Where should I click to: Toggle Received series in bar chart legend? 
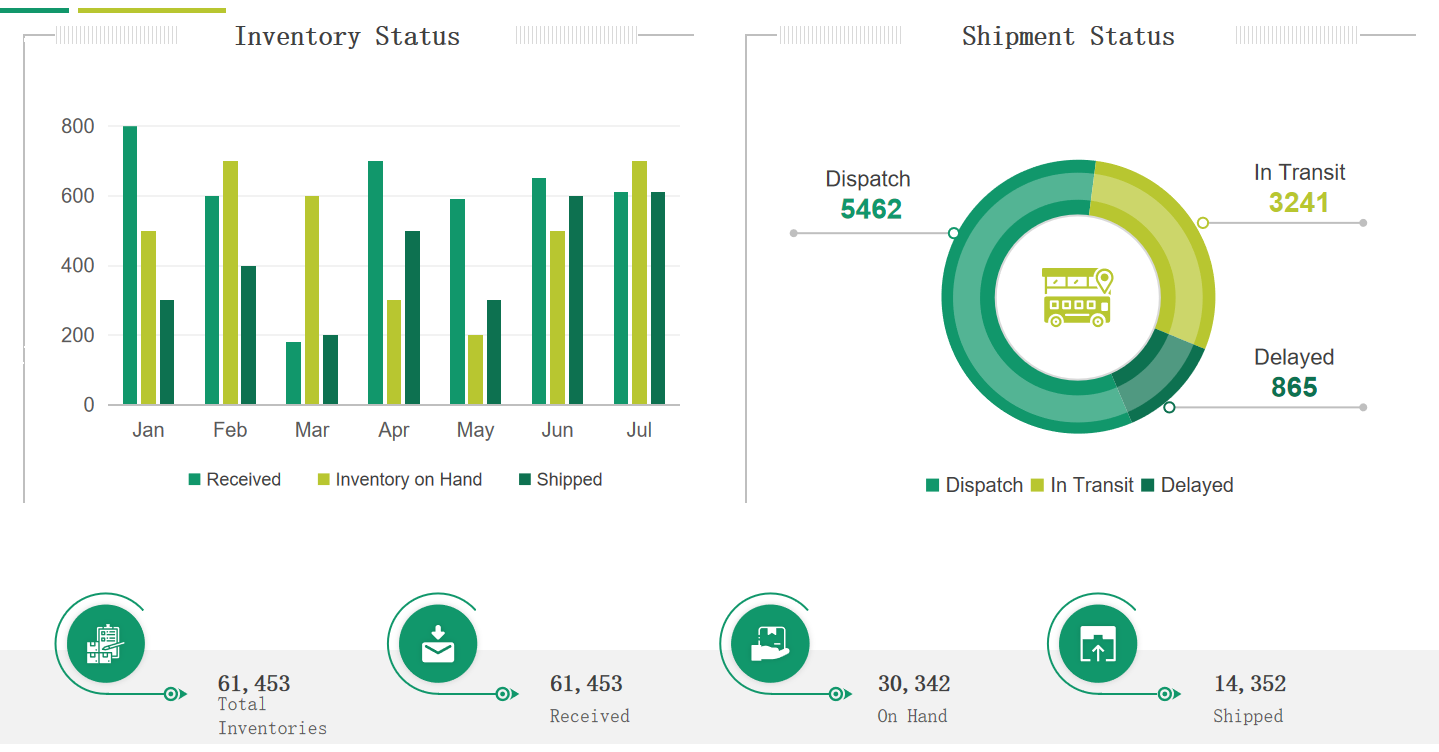click(x=235, y=480)
